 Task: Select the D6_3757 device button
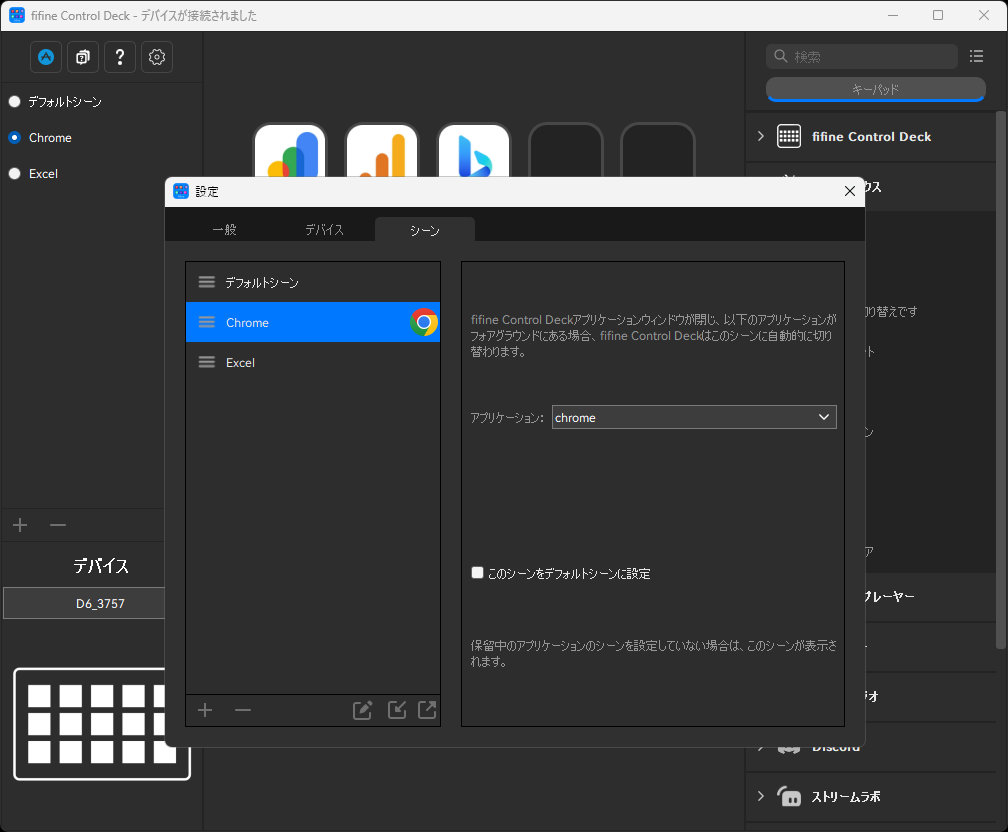click(83, 603)
